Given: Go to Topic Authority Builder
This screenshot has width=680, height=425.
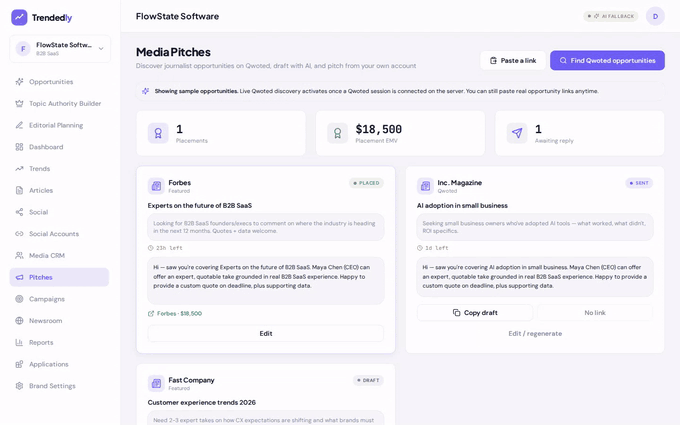Looking at the screenshot, I should pyautogui.click(x=59, y=103).
